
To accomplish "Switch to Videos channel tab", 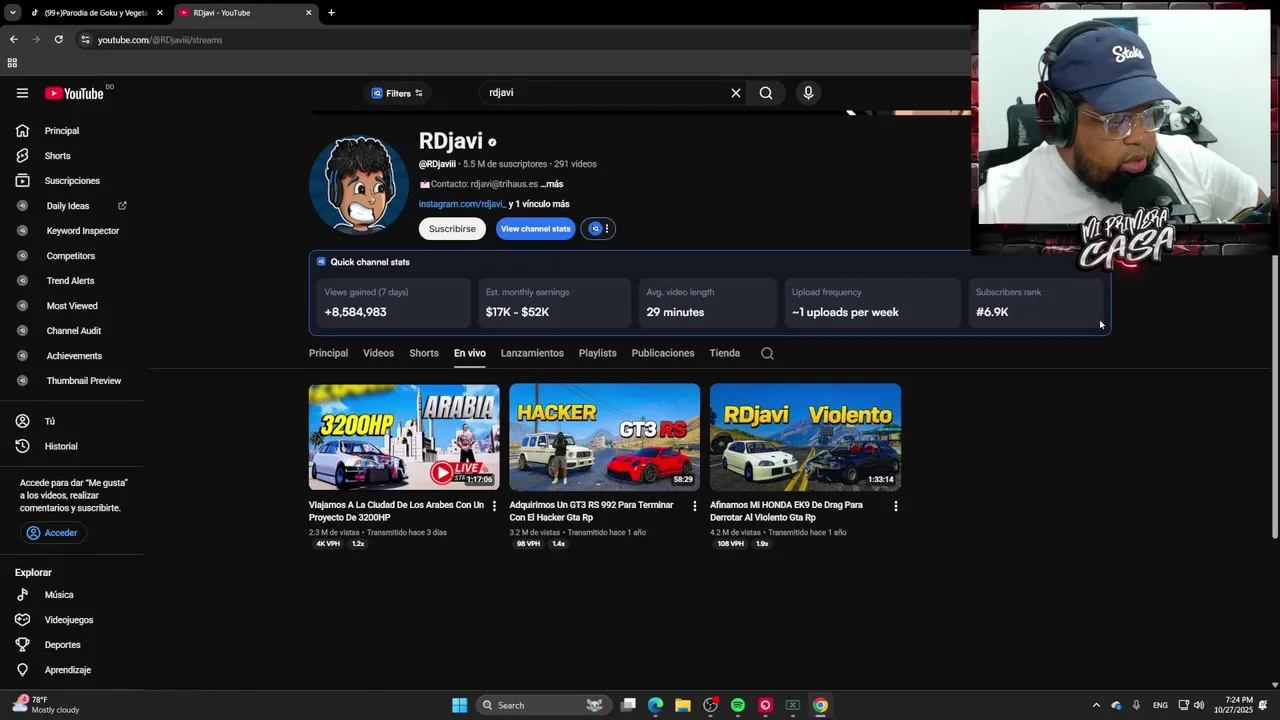I will coord(378,353).
